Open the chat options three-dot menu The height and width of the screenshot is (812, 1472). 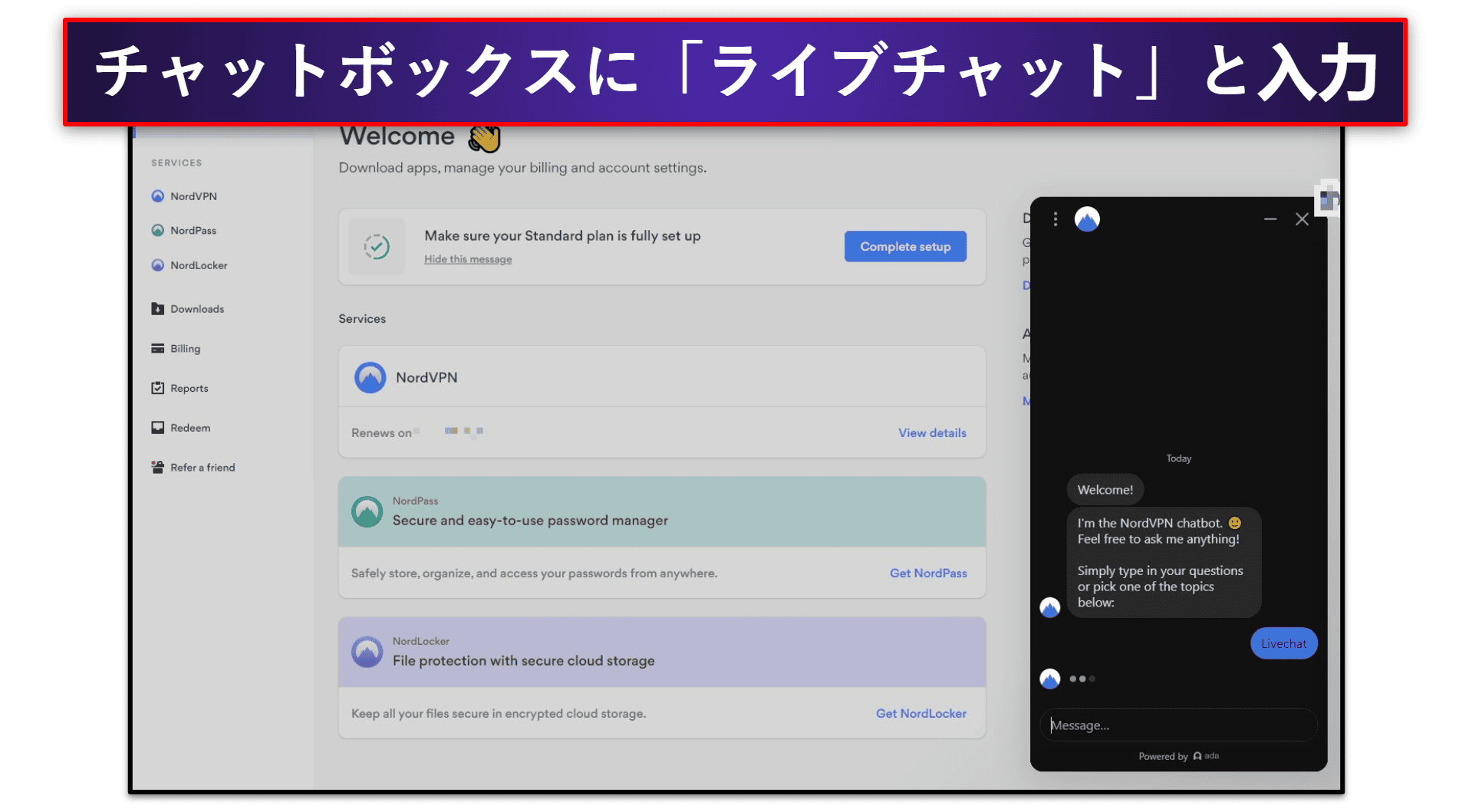[1055, 219]
